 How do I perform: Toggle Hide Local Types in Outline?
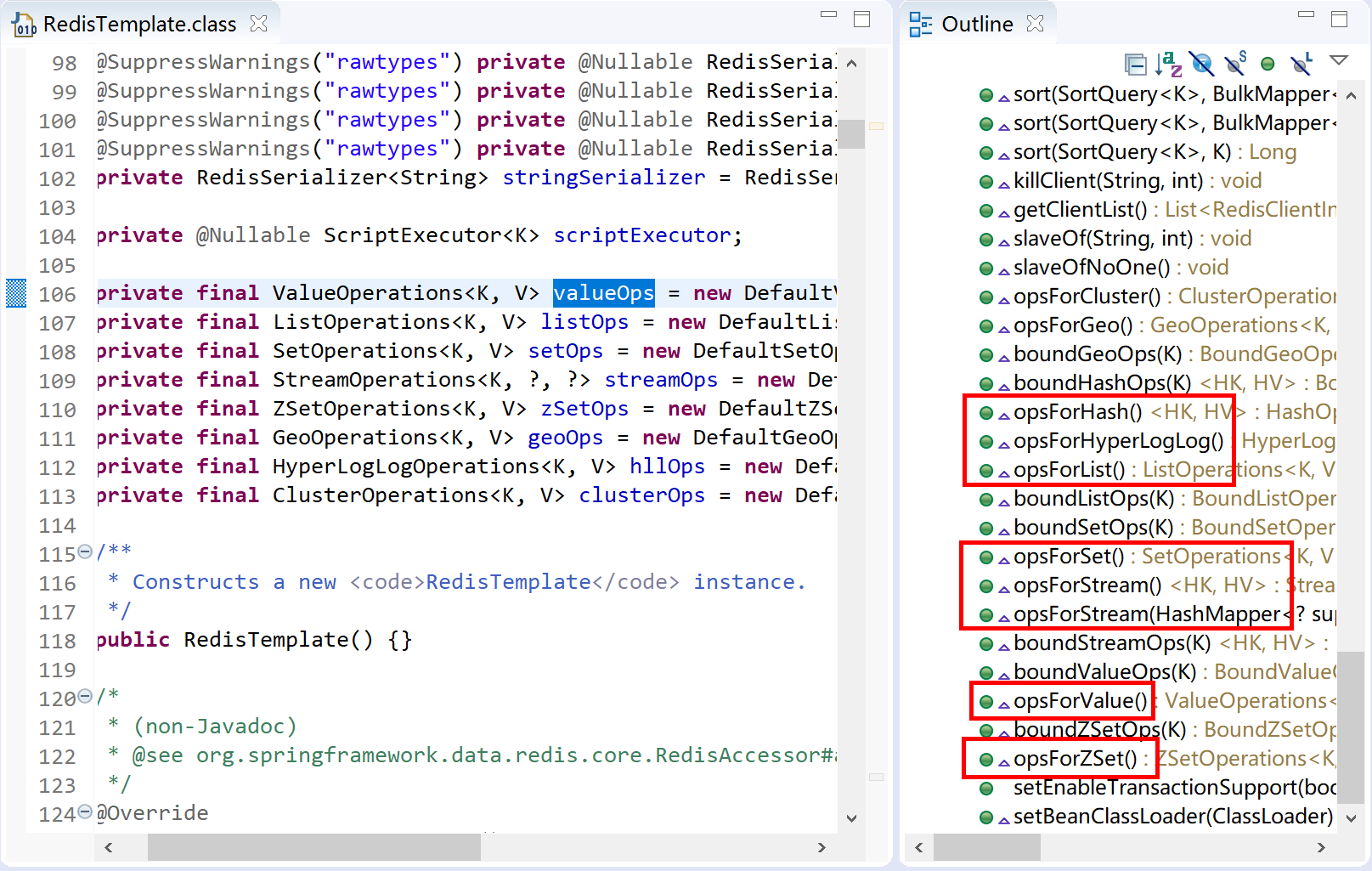[x=1301, y=64]
